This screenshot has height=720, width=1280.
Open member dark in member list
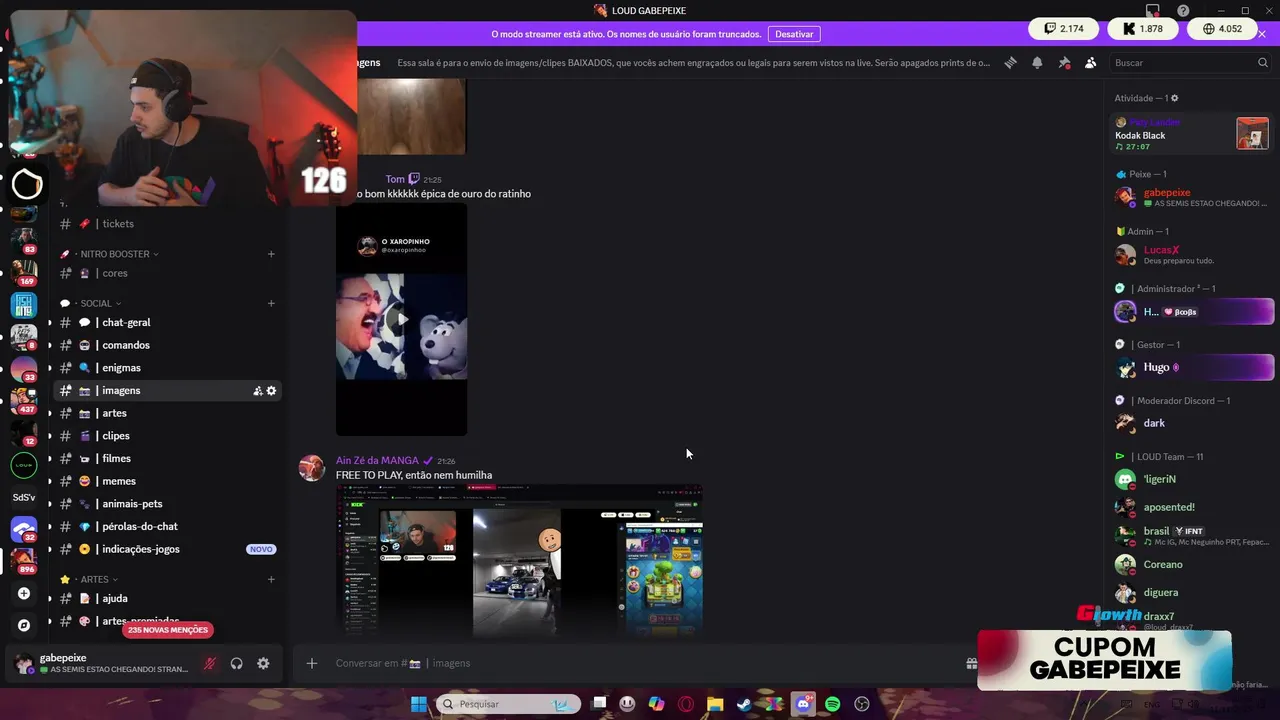point(1192,423)
